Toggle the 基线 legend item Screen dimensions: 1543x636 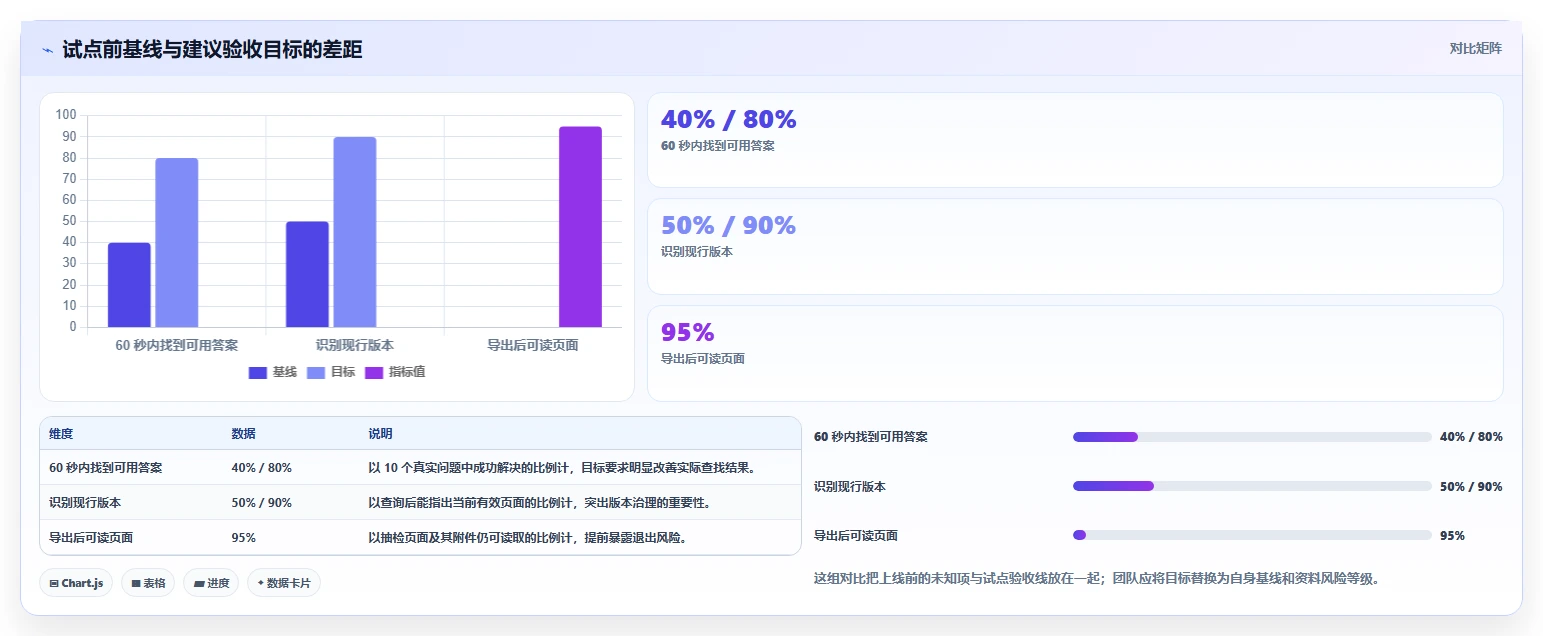pyautogui.click(x=273, y=372)
